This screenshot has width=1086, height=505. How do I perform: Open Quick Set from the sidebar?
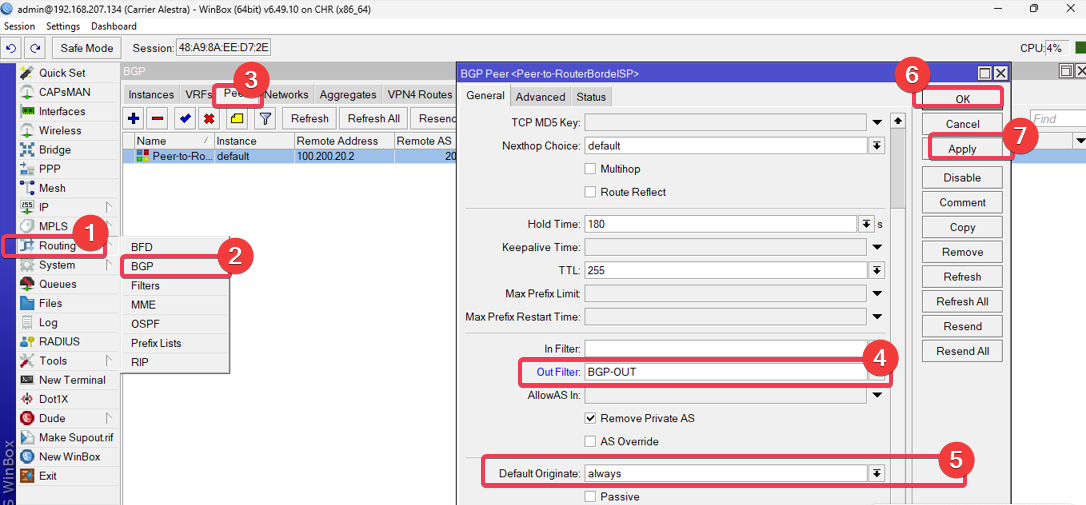62,73
